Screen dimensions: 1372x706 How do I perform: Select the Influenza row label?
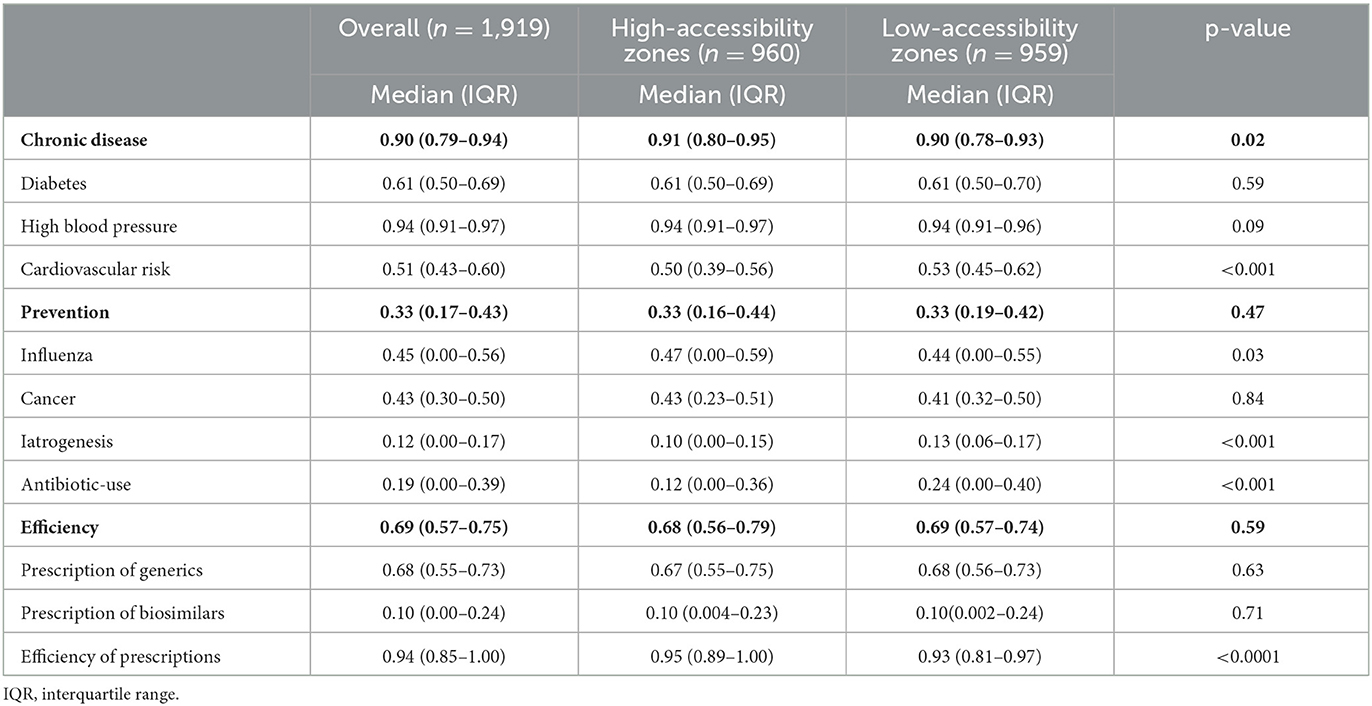52,355
